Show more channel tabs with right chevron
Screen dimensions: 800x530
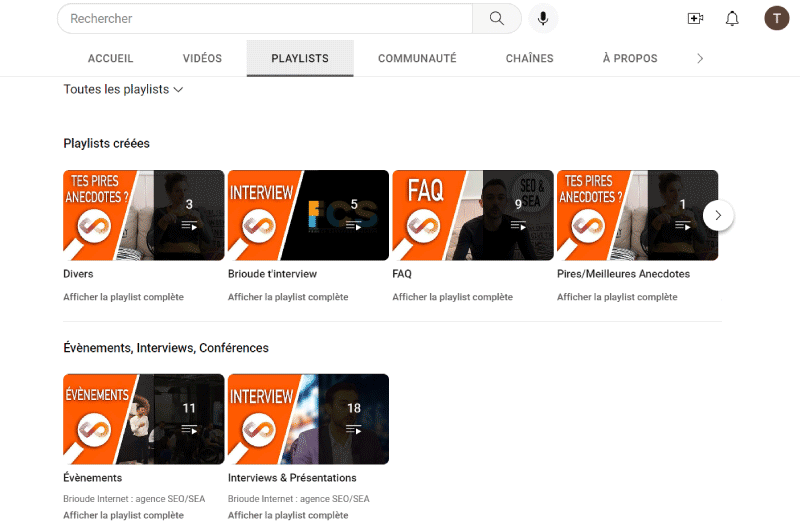click(700, 59)
